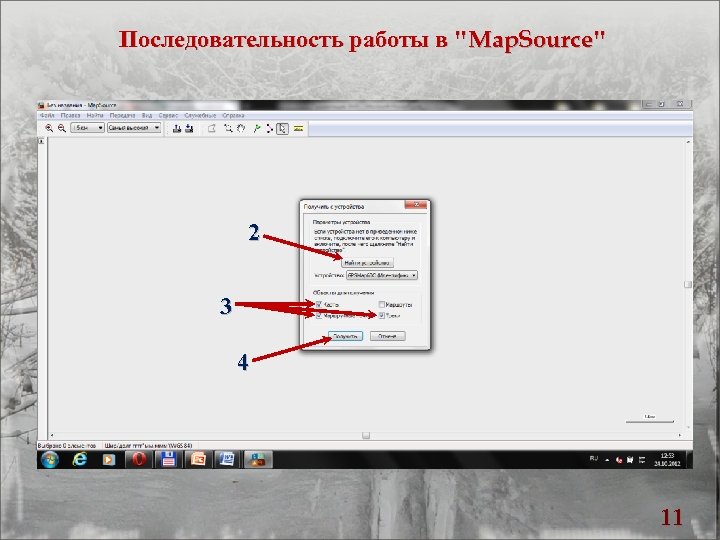Click the Отмена button
This screenshot has height=540, width=720.
click(388, 336)
